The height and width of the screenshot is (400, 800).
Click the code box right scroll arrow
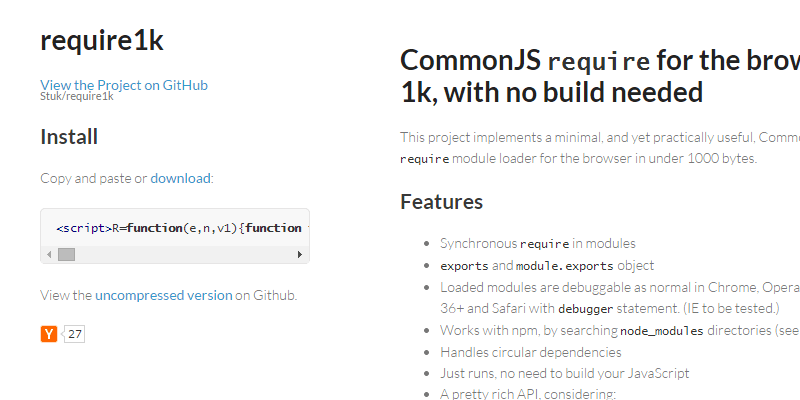pos(300,255)
